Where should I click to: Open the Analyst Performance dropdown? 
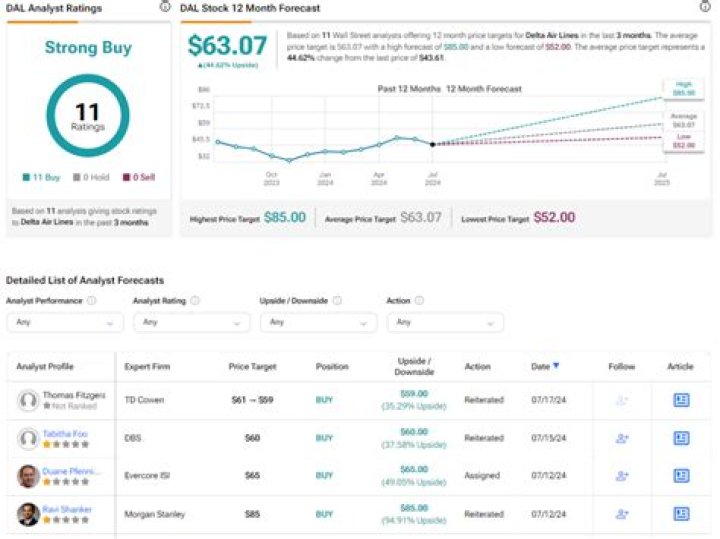coord(64,322)
